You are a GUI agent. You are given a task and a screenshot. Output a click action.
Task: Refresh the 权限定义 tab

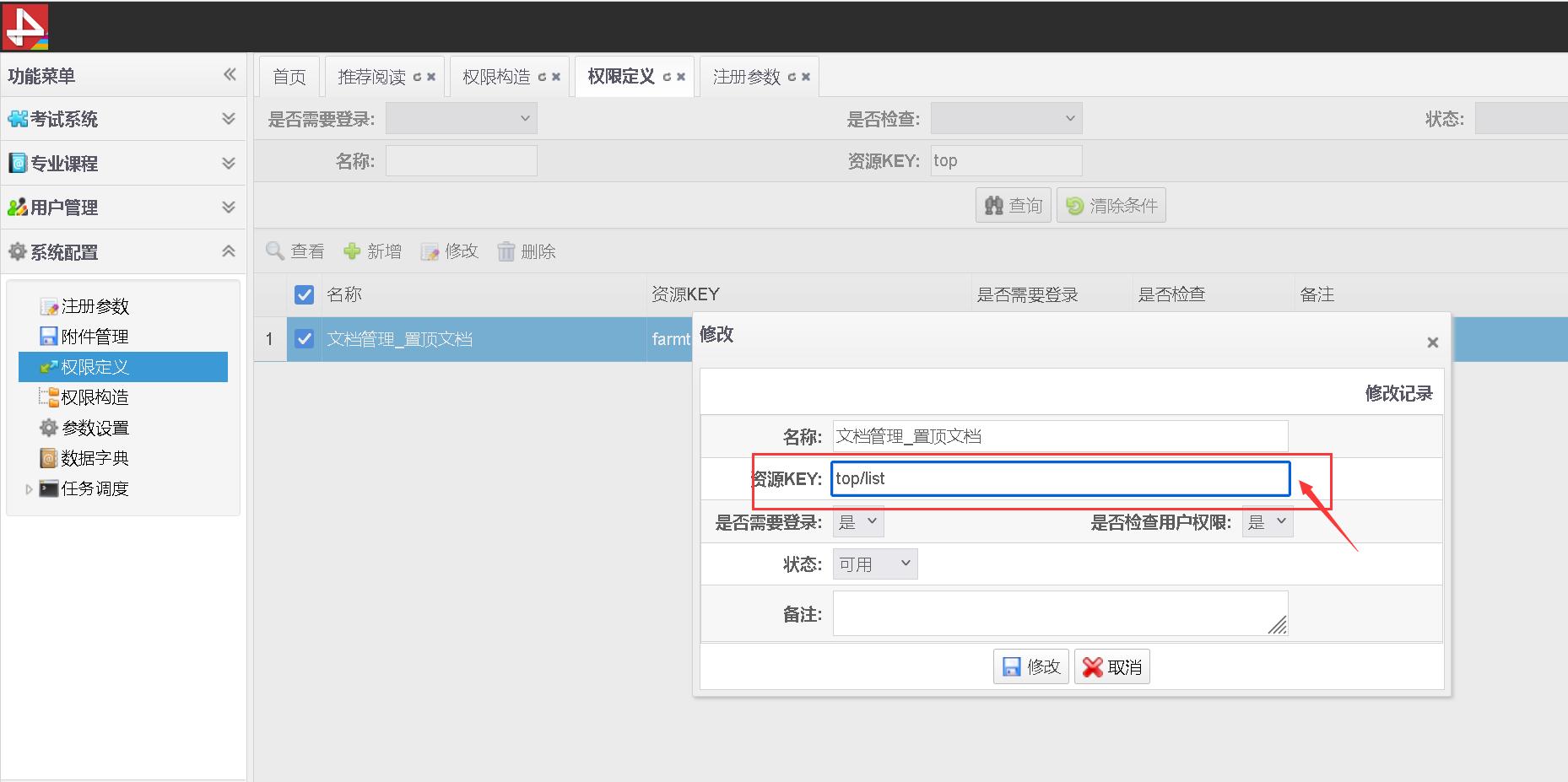click(667, 77)
